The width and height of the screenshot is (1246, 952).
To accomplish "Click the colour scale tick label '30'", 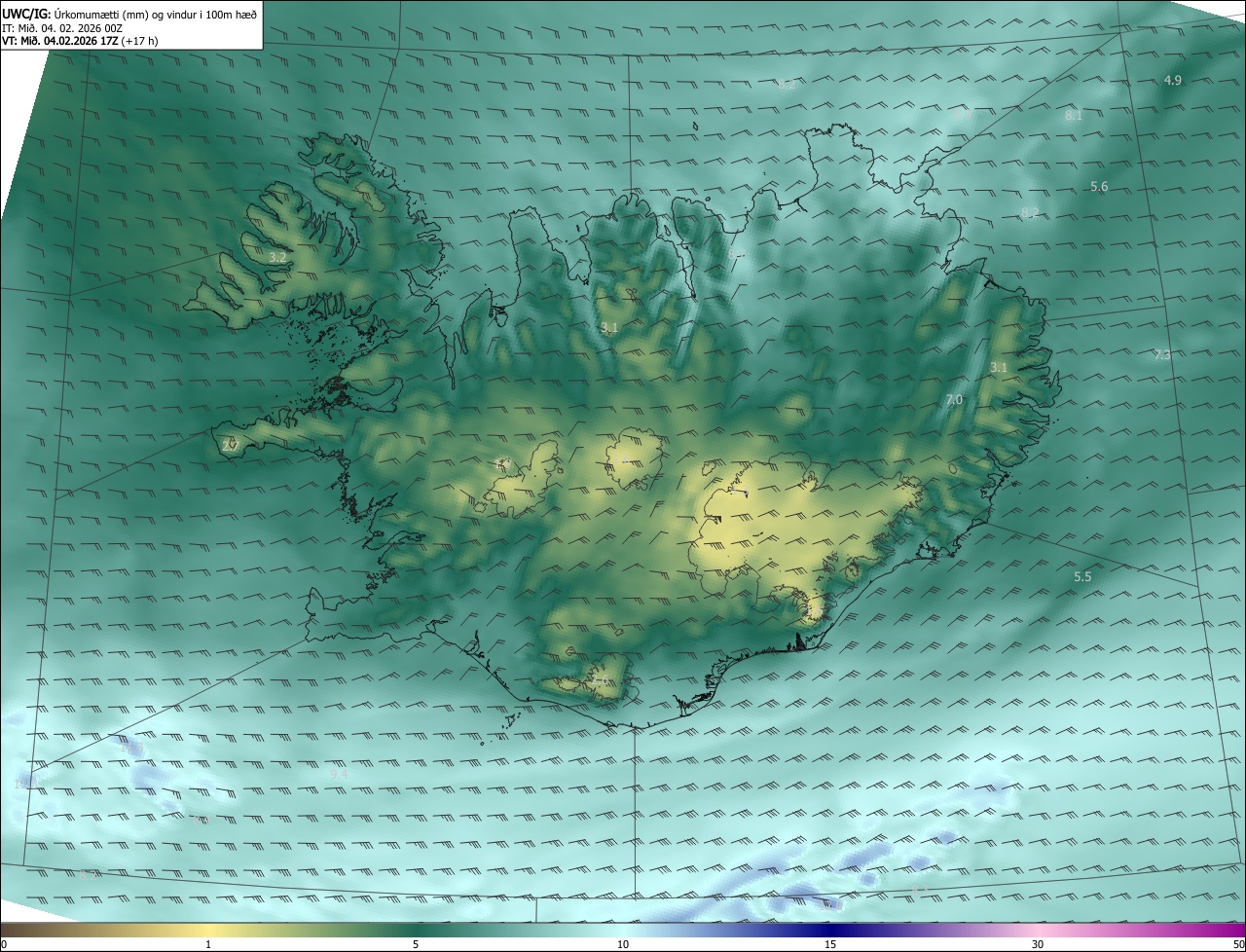I will click(1038, 944).
